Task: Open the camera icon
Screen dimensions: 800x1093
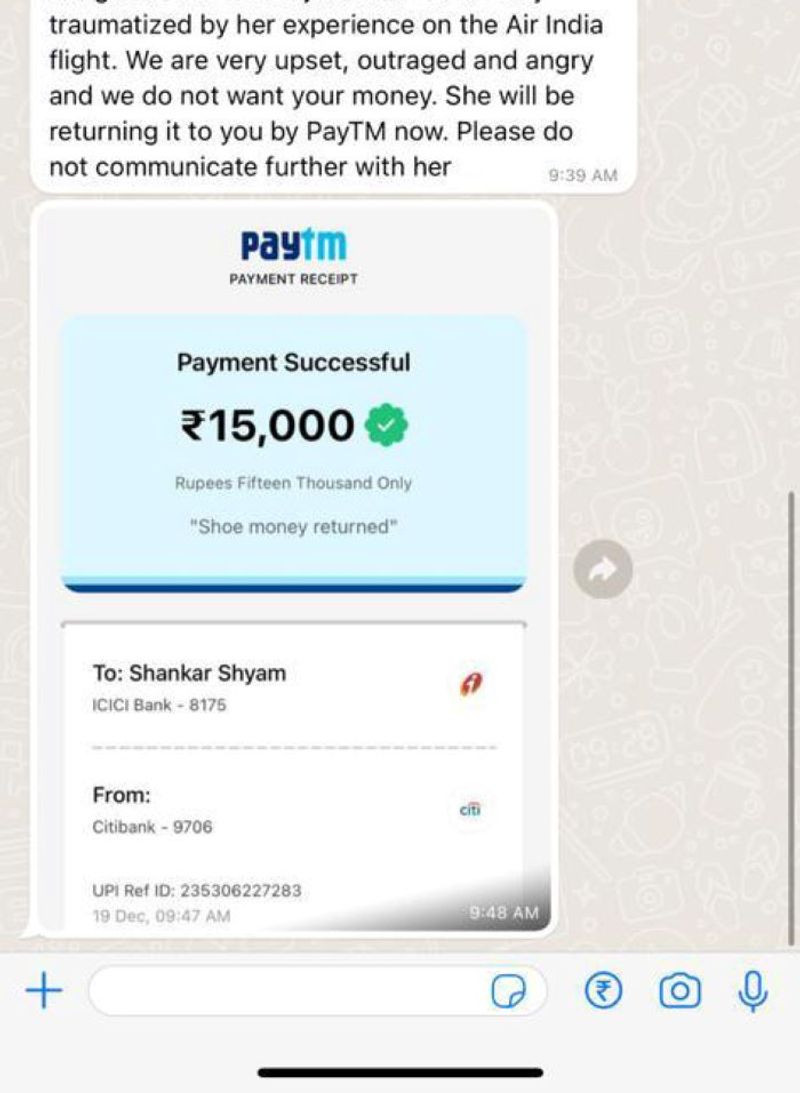Action: [679, 991]
